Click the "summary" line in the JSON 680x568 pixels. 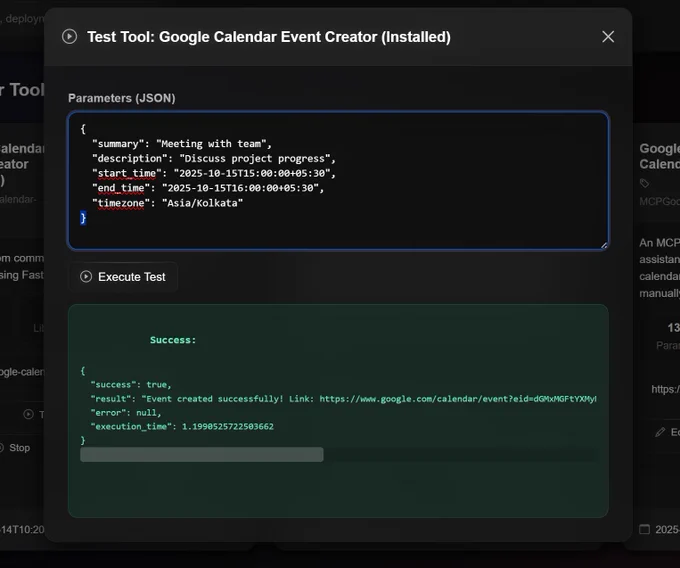click(182, 144)
